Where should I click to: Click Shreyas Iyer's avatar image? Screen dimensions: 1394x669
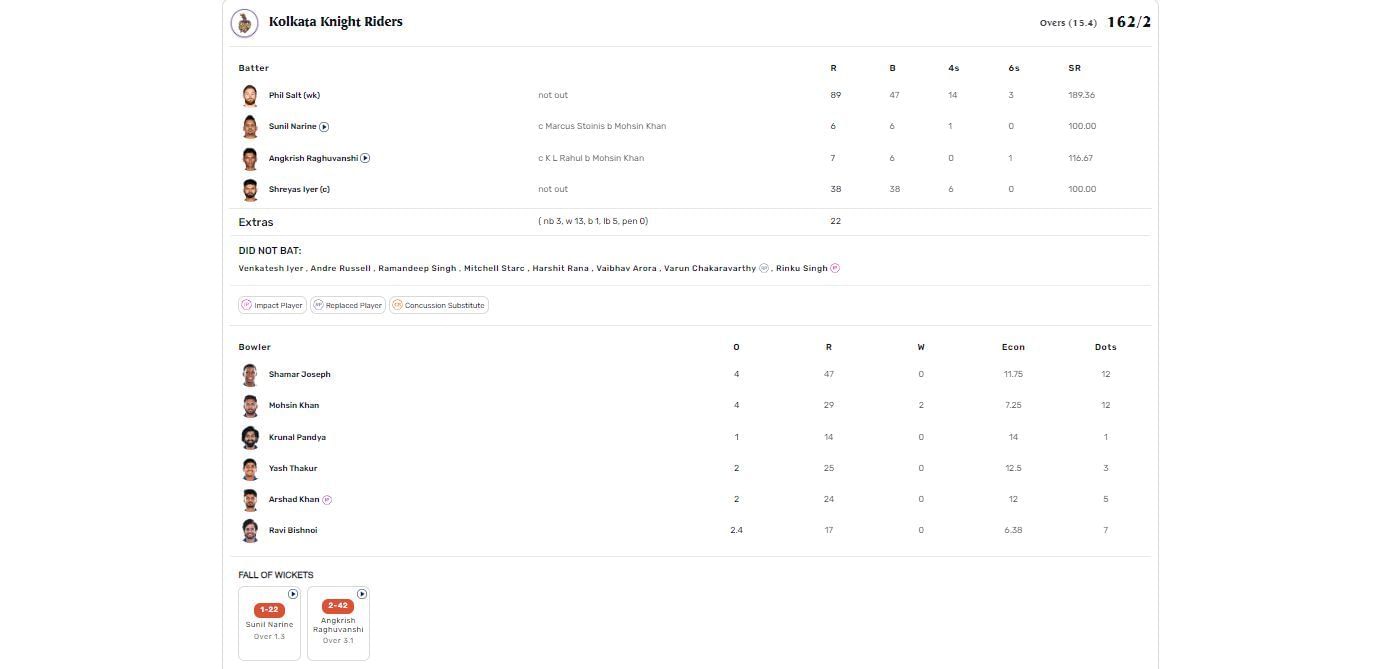250,190
